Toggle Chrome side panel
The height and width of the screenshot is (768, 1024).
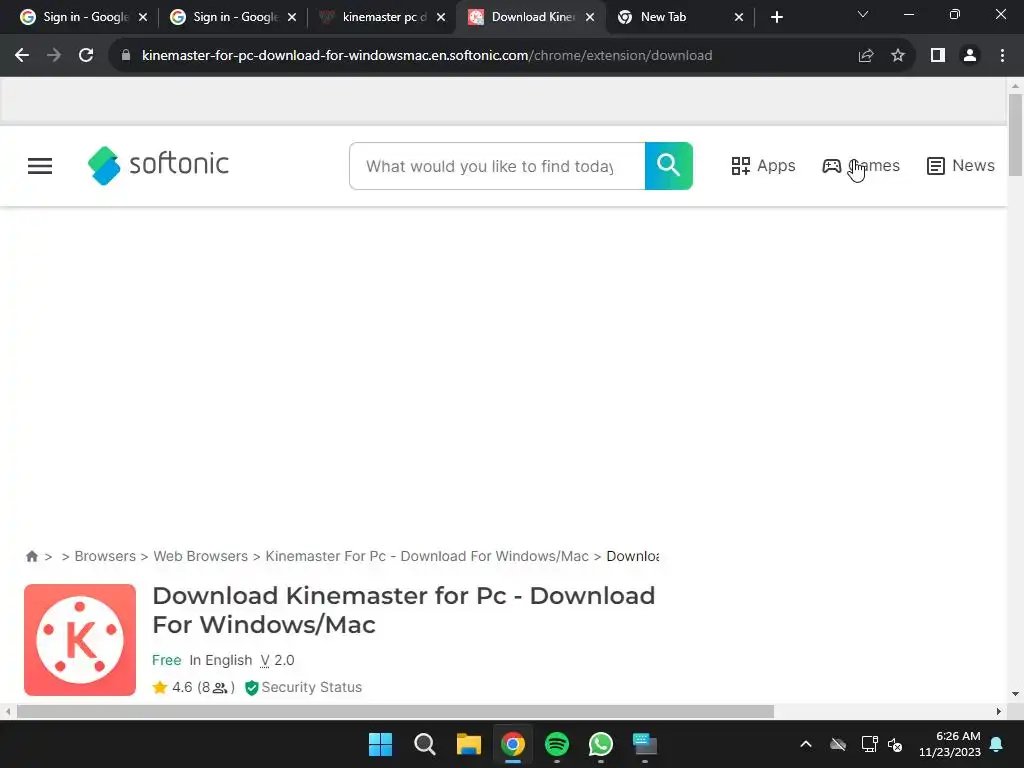938,56
